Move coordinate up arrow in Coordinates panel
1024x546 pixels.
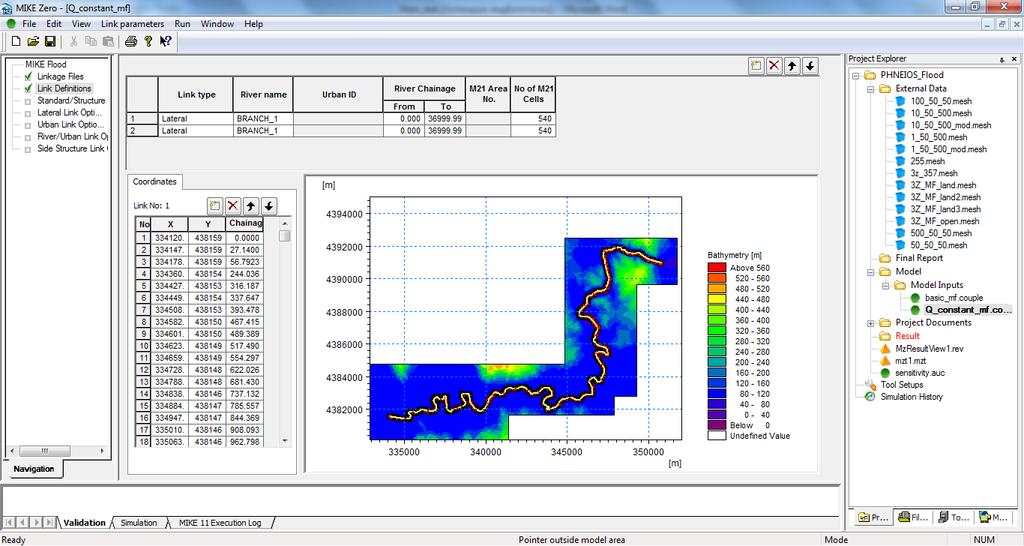251,206
